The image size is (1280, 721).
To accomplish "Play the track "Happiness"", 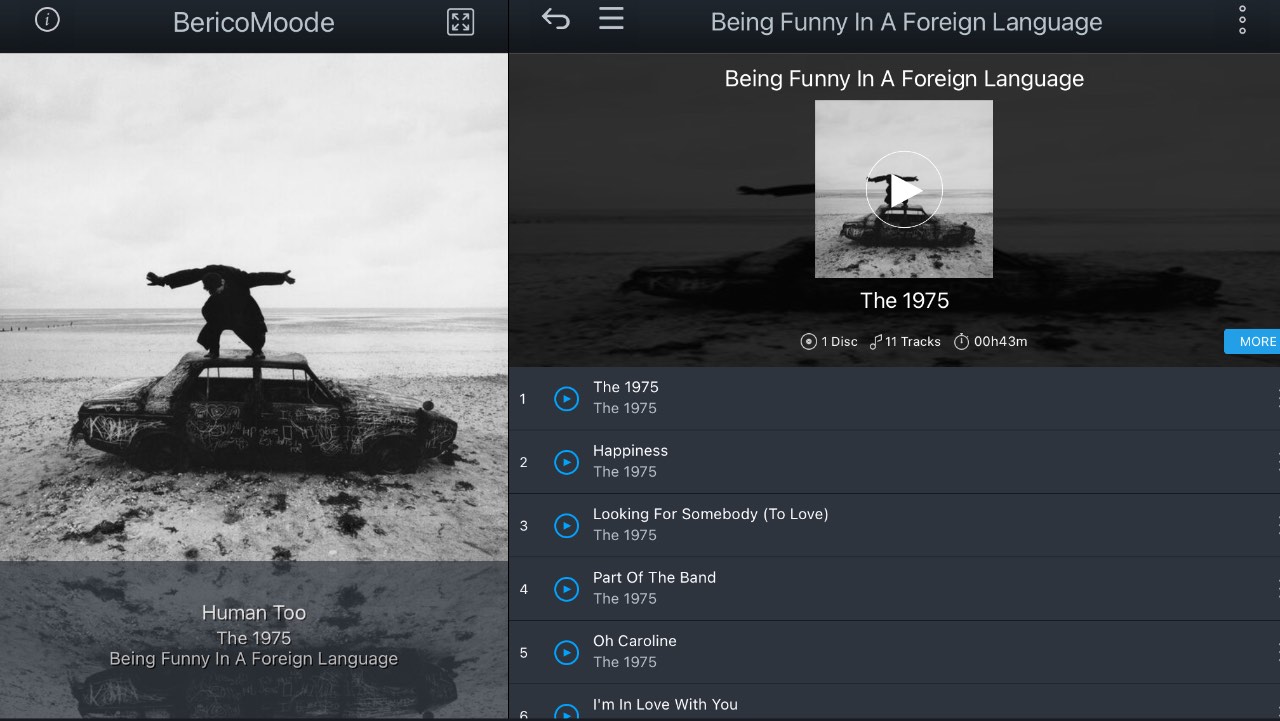I will point(567,462).
